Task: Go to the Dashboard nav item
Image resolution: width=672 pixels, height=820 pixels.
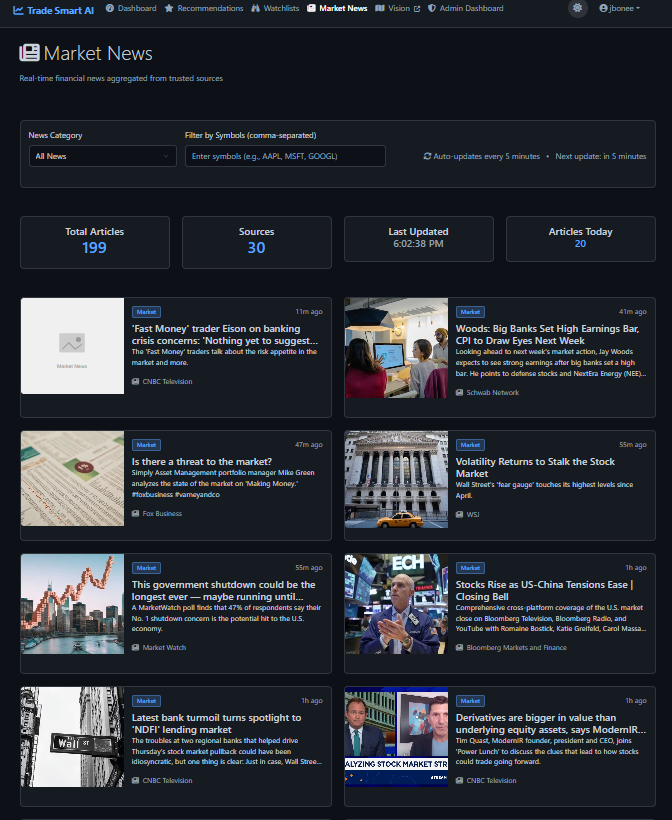Action: [x=131, y=8]
